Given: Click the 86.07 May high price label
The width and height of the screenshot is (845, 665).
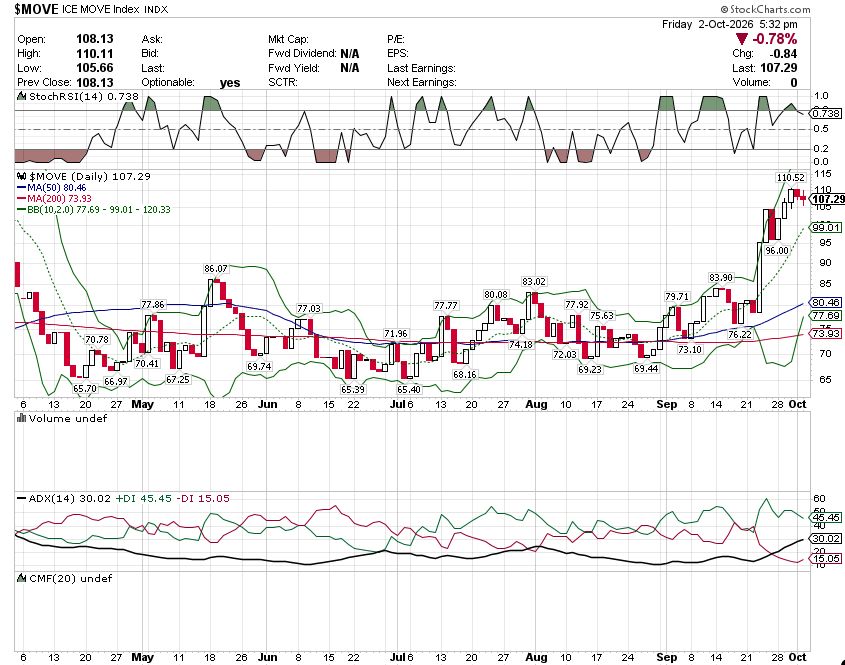Looking at the screenshot, I should tap(216, 268).
